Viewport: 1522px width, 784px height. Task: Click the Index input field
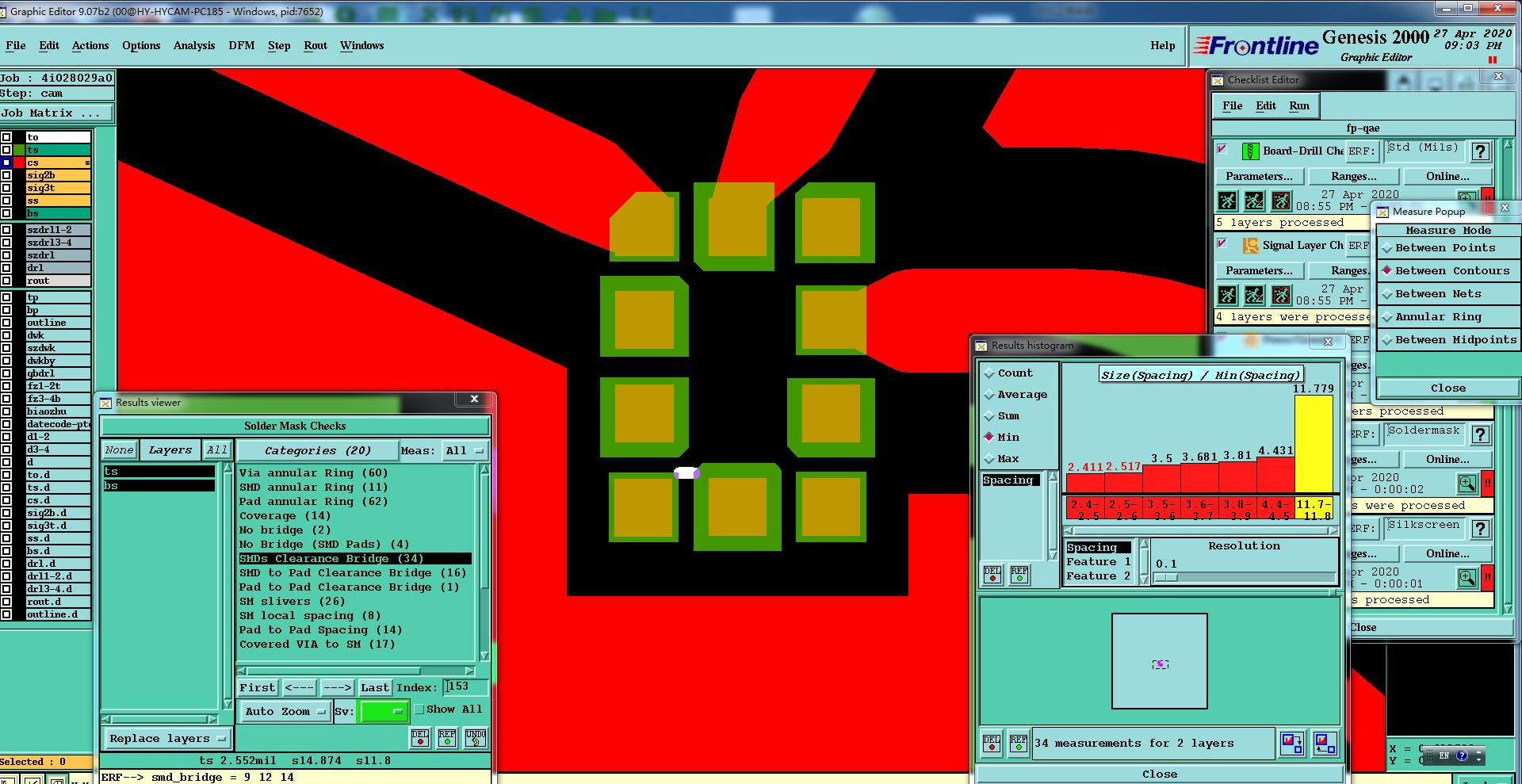pyautogui.click(x=465, y=686)
